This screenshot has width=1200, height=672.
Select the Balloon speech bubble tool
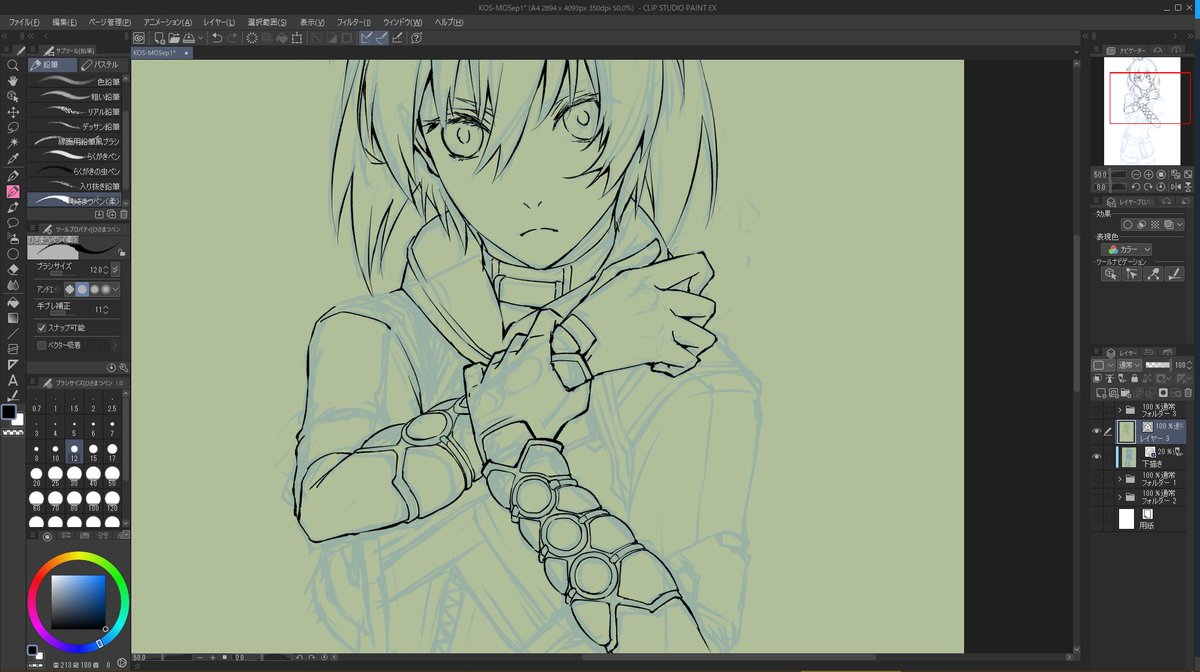point(13,222)
